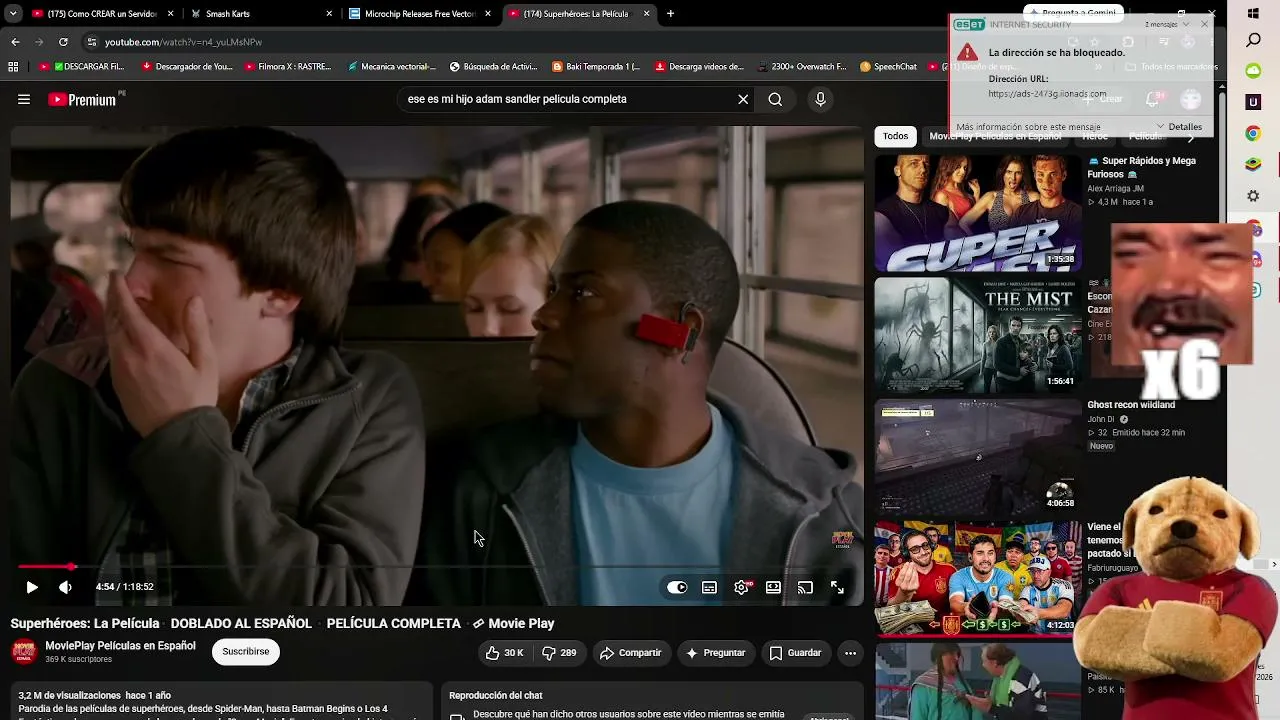Close the ESET Internet Security notification
Screen dimensions: 1280x720
tap(1204, 24)
